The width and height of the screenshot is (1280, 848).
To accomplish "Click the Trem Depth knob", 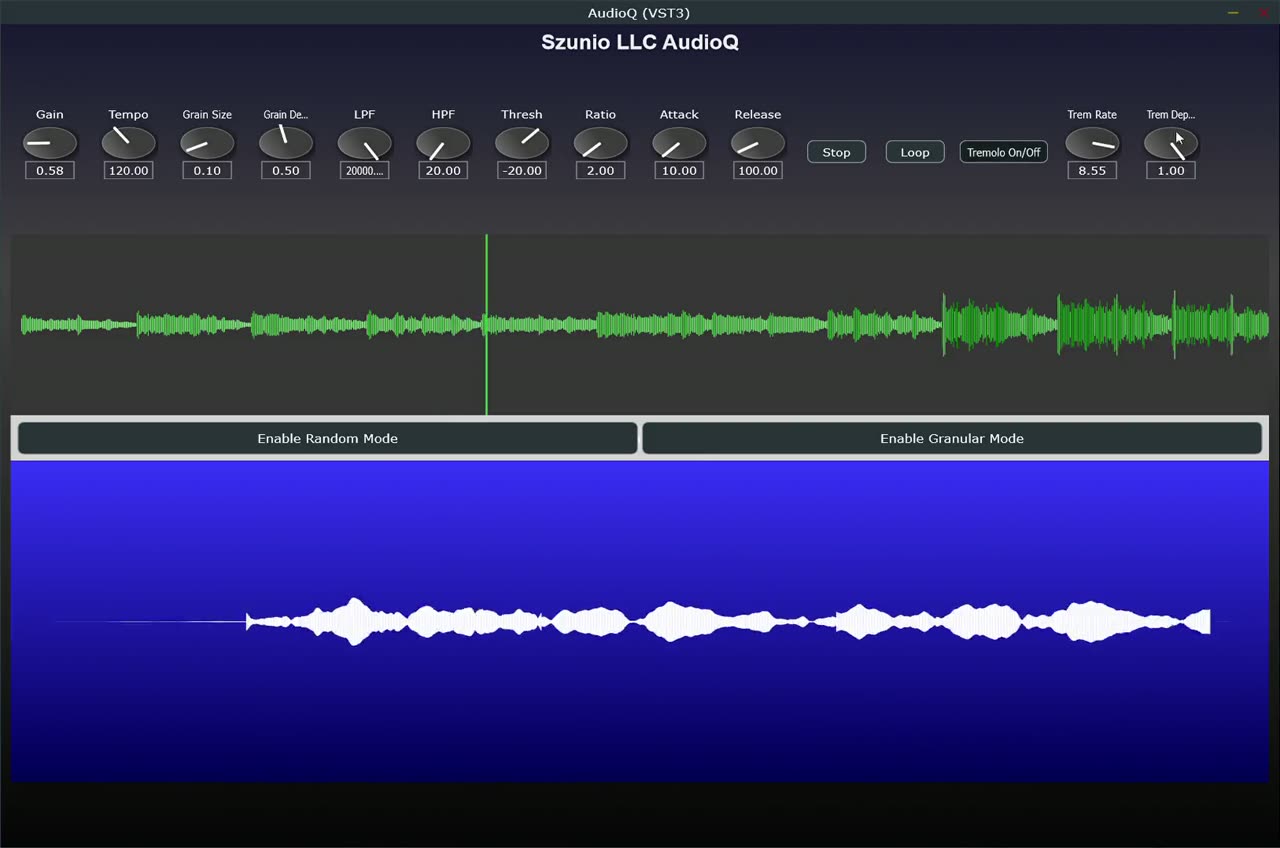I will [1171, 143].
